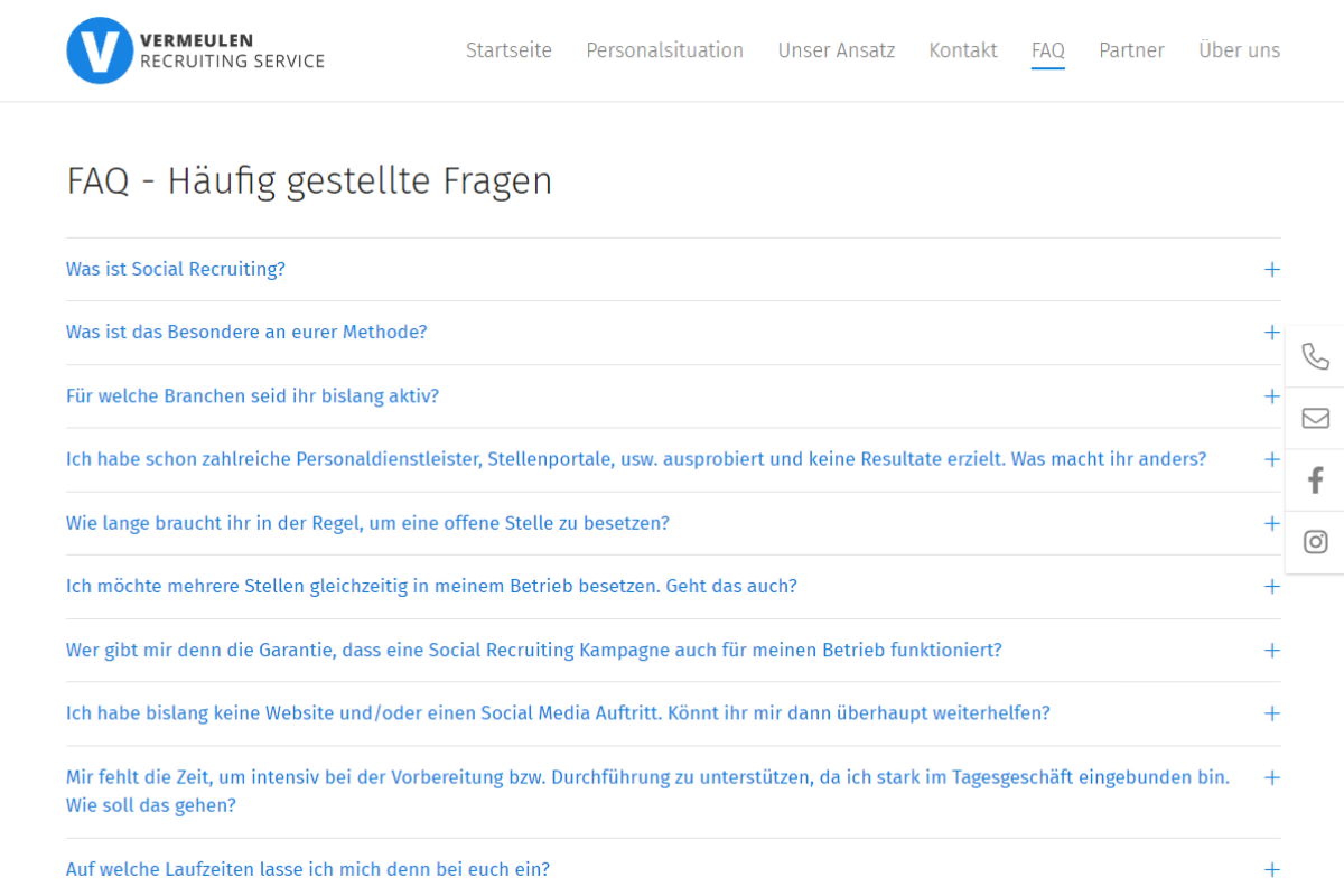Click the phone icon in side panel
Screen dimensions: 1344x896
point(1315,357)
